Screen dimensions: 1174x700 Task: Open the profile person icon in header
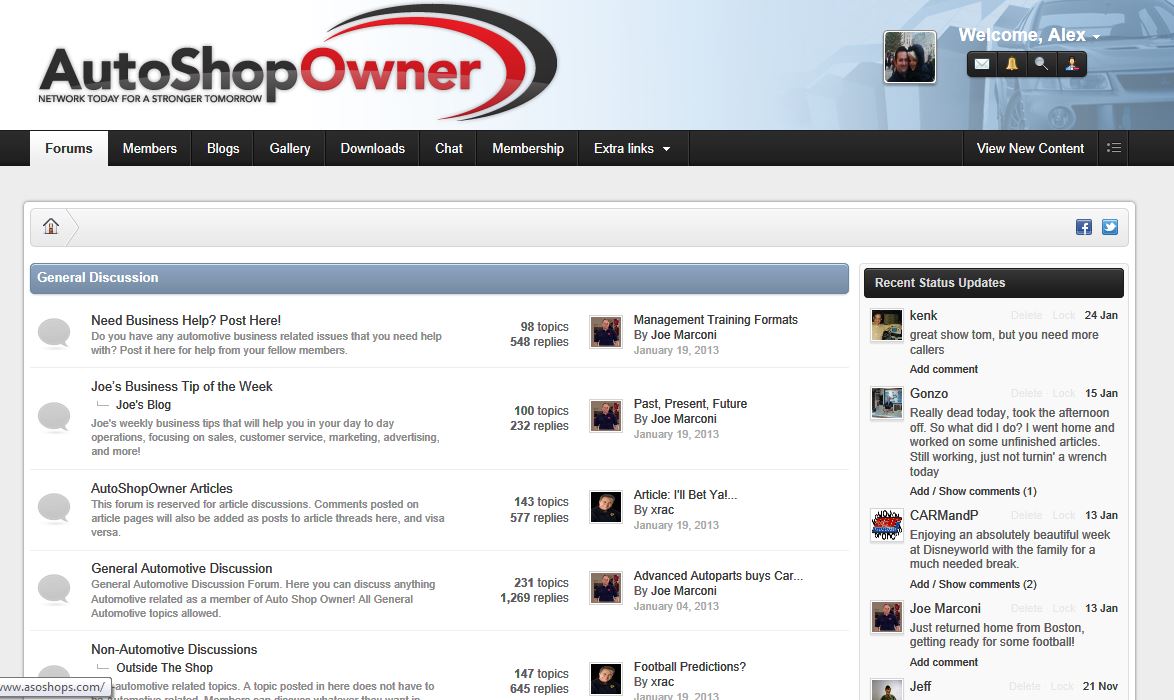tap(1071, 64)
